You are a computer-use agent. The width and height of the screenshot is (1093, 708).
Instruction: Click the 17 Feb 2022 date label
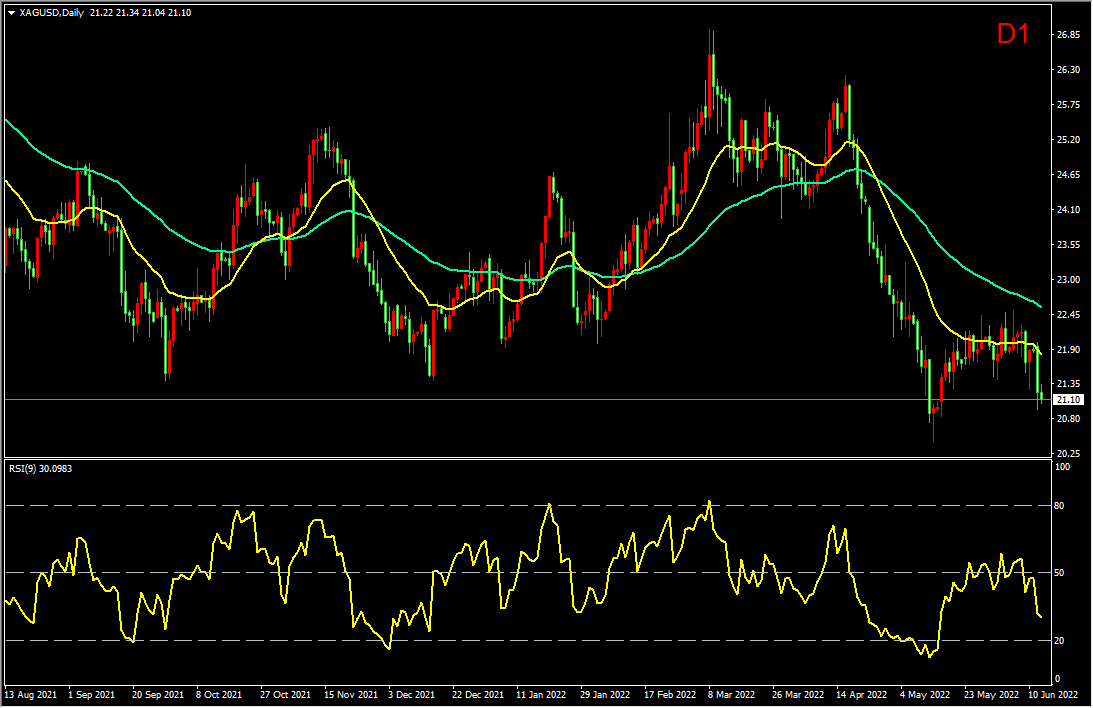[670, 695]
